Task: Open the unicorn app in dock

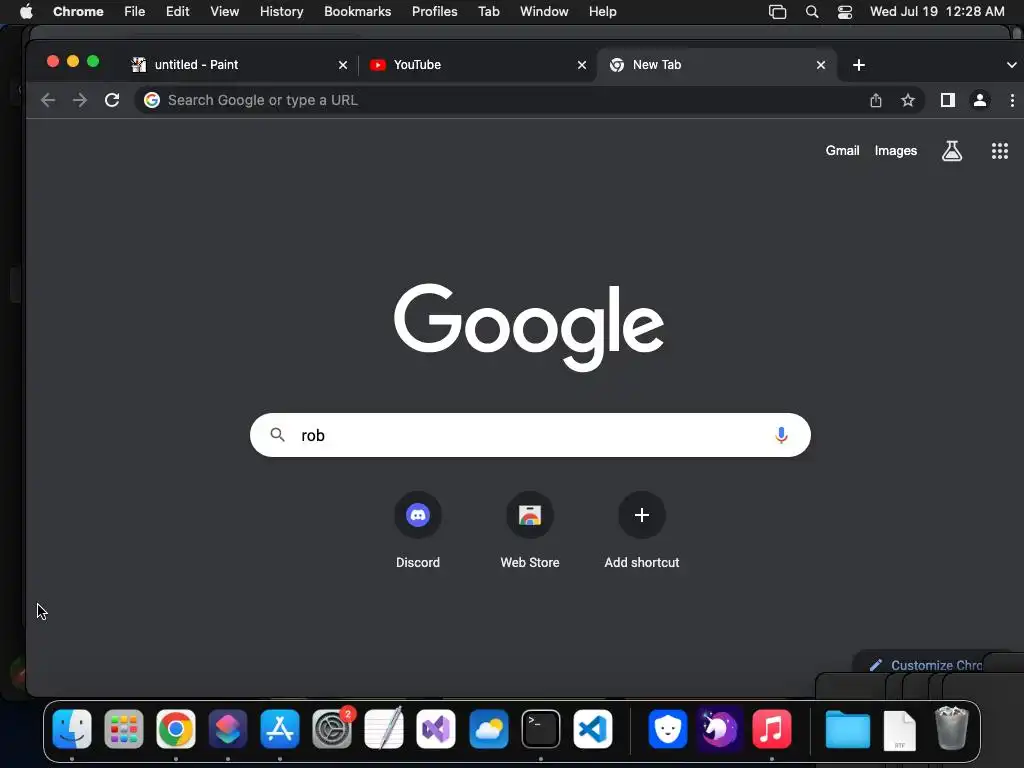Action: (x=719, y=729)
